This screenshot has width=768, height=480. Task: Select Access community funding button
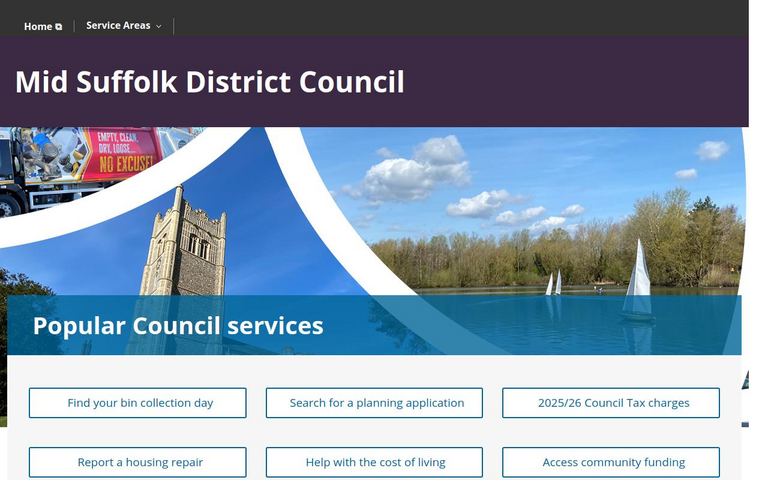click(x=610, y=462)
